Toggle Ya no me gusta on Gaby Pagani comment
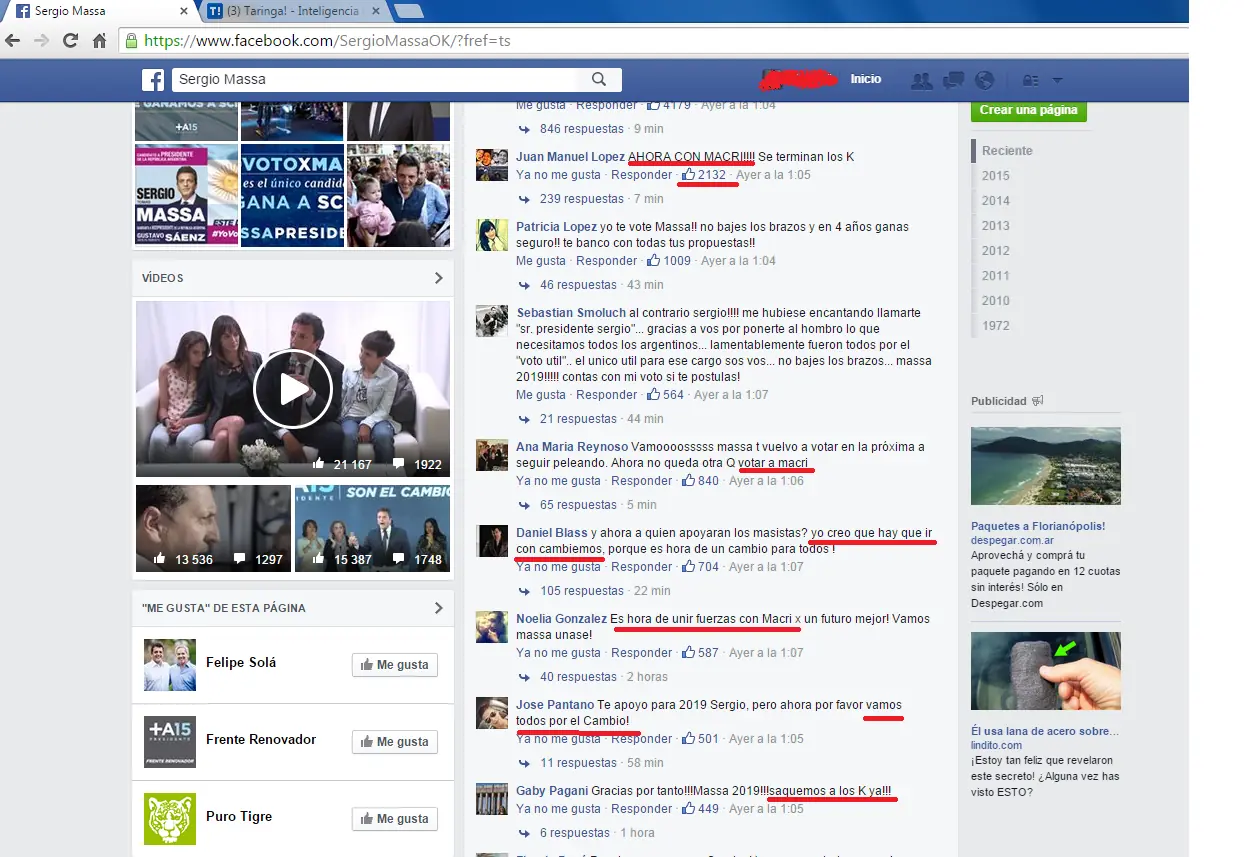This screenshot has width=1249, height=857. [558, 809]
